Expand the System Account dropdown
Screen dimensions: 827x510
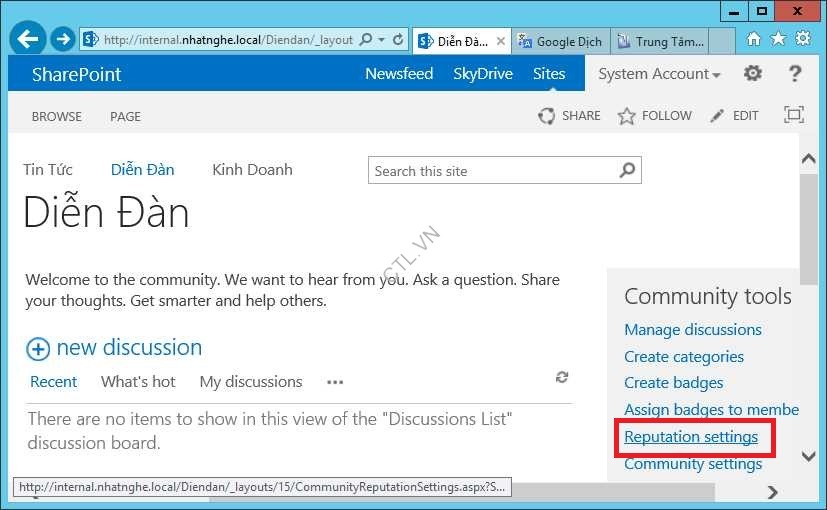click(x=716, y=75)
